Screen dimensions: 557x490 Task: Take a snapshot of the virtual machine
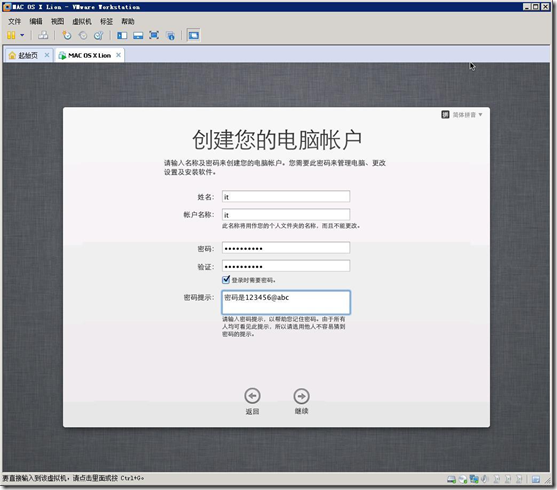click(67, 35)
